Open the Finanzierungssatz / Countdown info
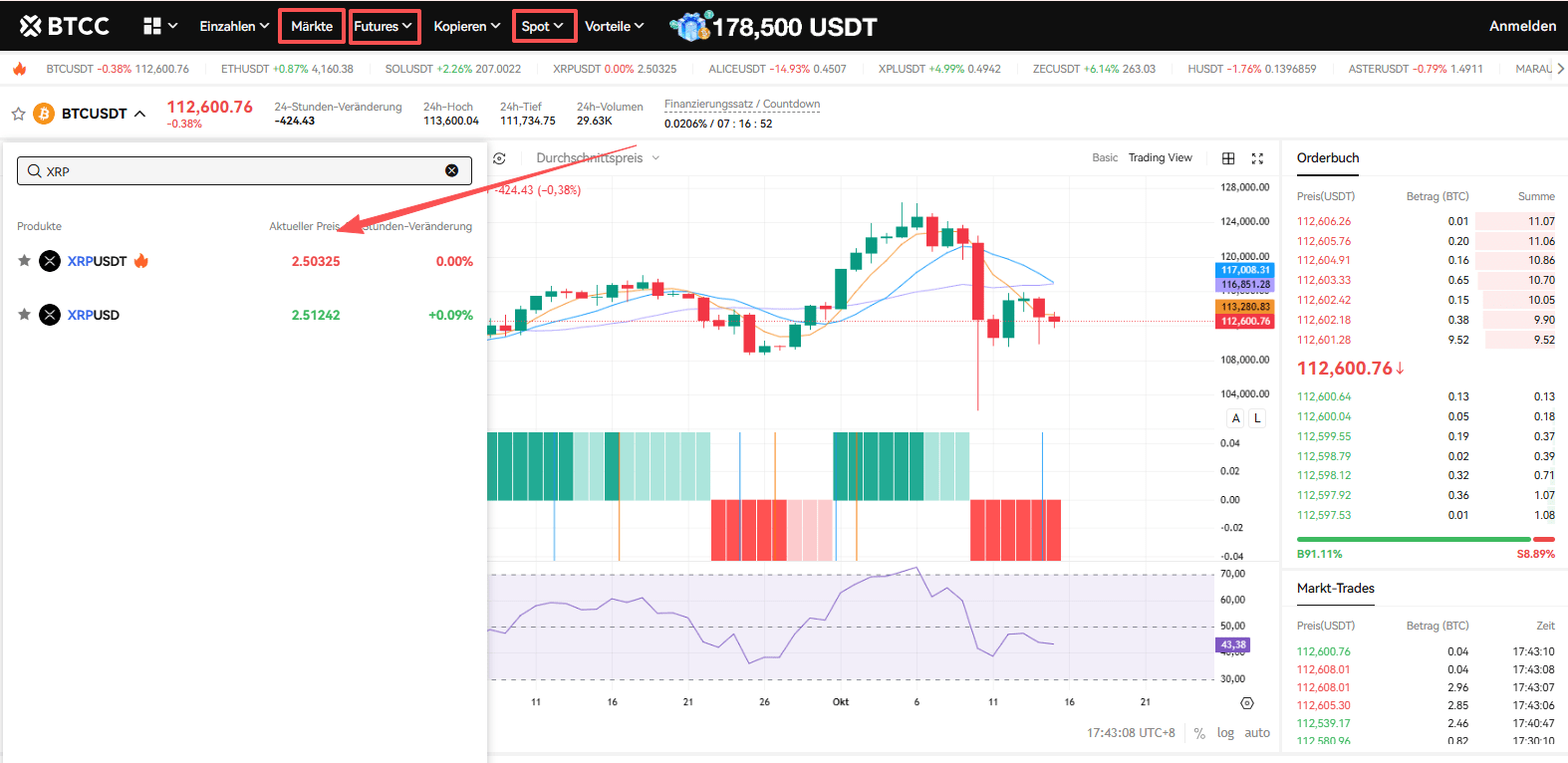 (742, 104)
